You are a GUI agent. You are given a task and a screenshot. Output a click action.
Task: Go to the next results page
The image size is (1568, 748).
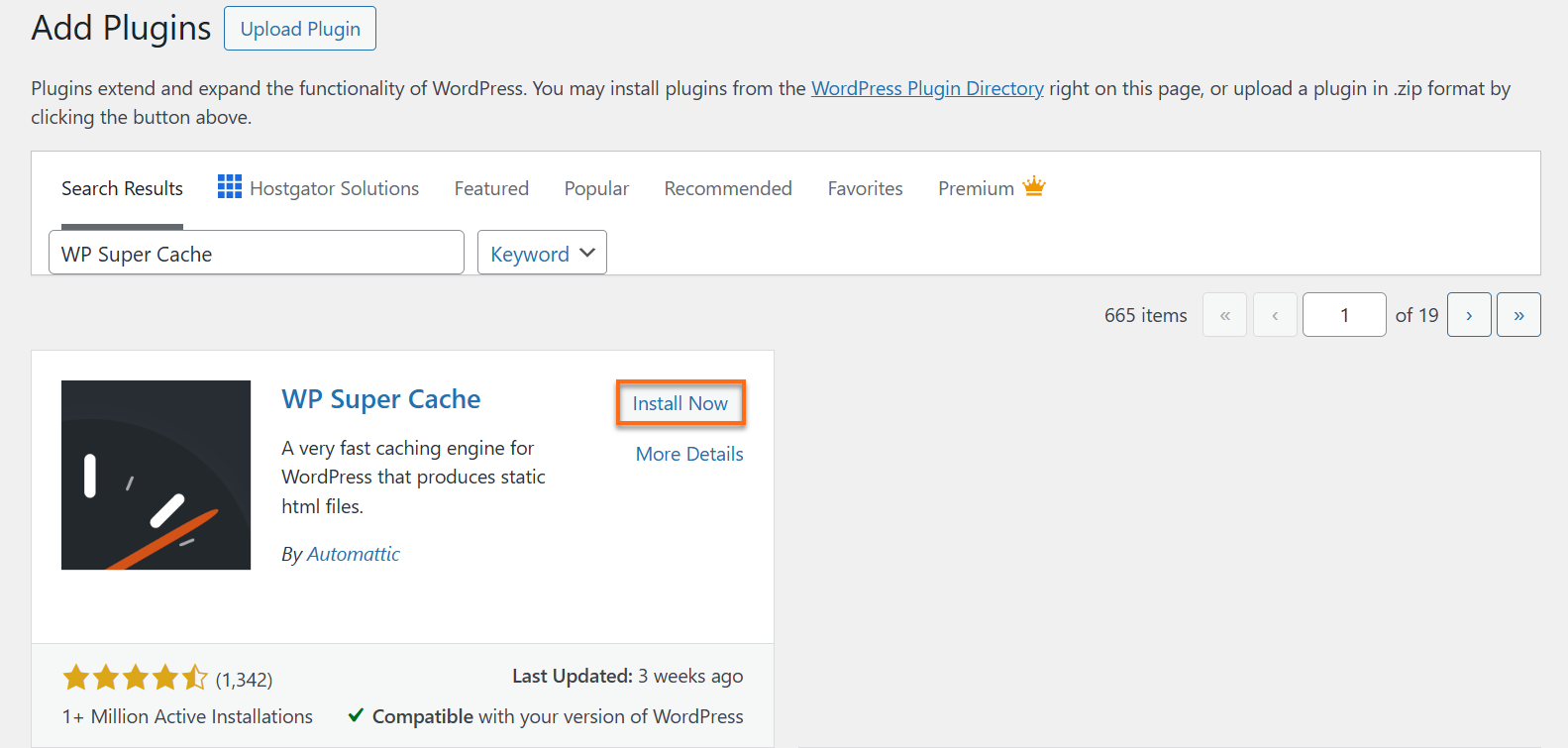point(1469,315)
